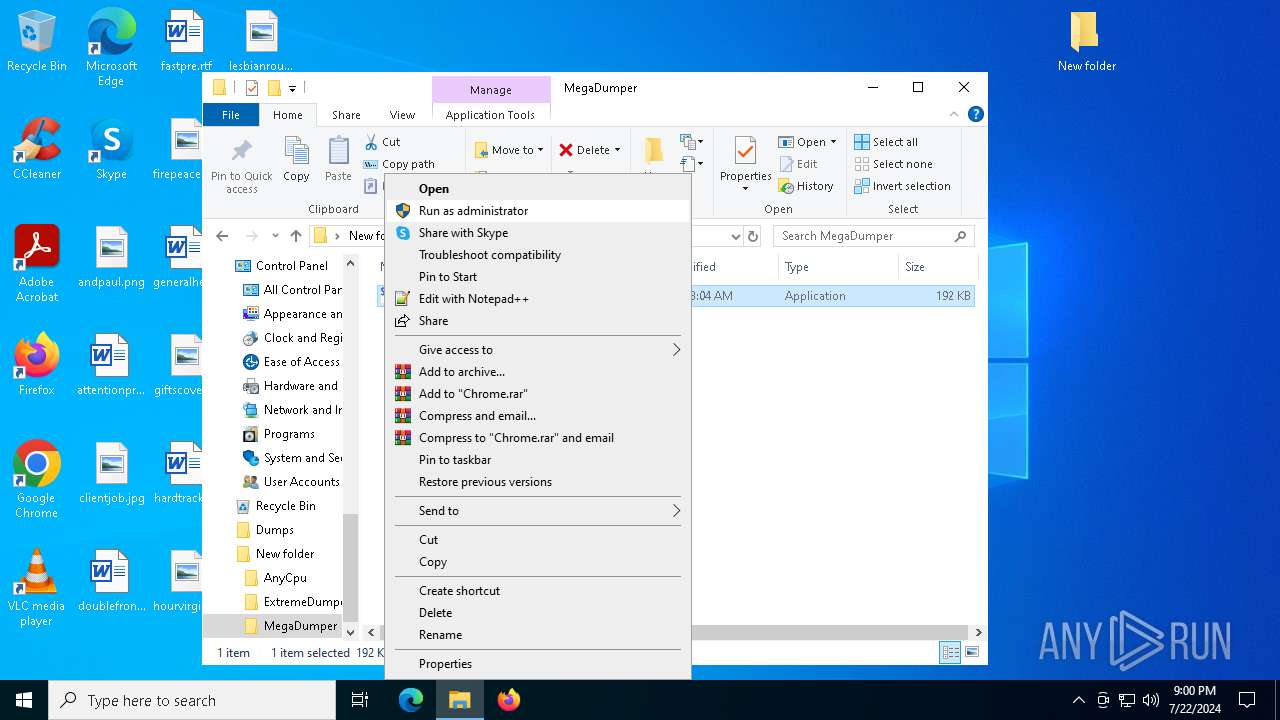Viewport: 1280px width, 720px height.
Task: Open Recycle Bin desktop icon
Action: click(37, 41)
